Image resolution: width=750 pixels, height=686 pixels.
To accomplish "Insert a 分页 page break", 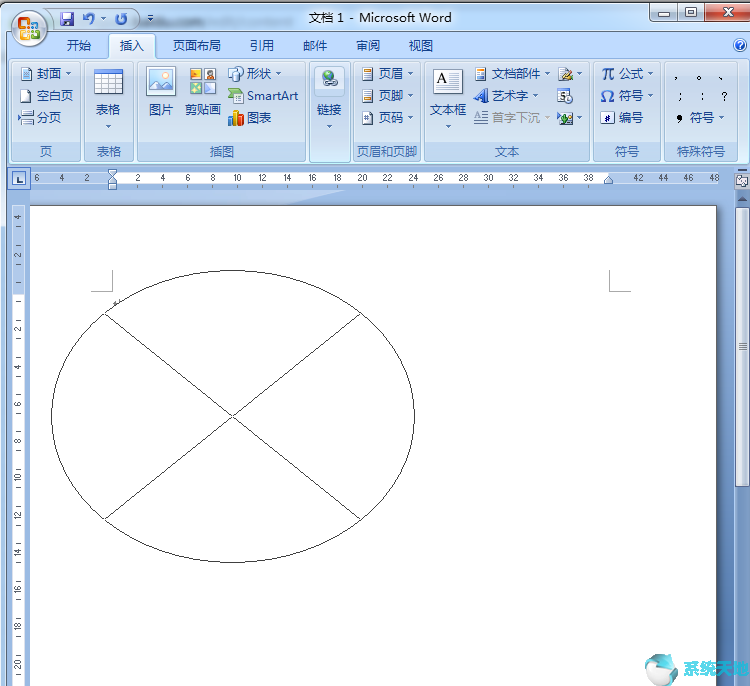I will (40, 117).
